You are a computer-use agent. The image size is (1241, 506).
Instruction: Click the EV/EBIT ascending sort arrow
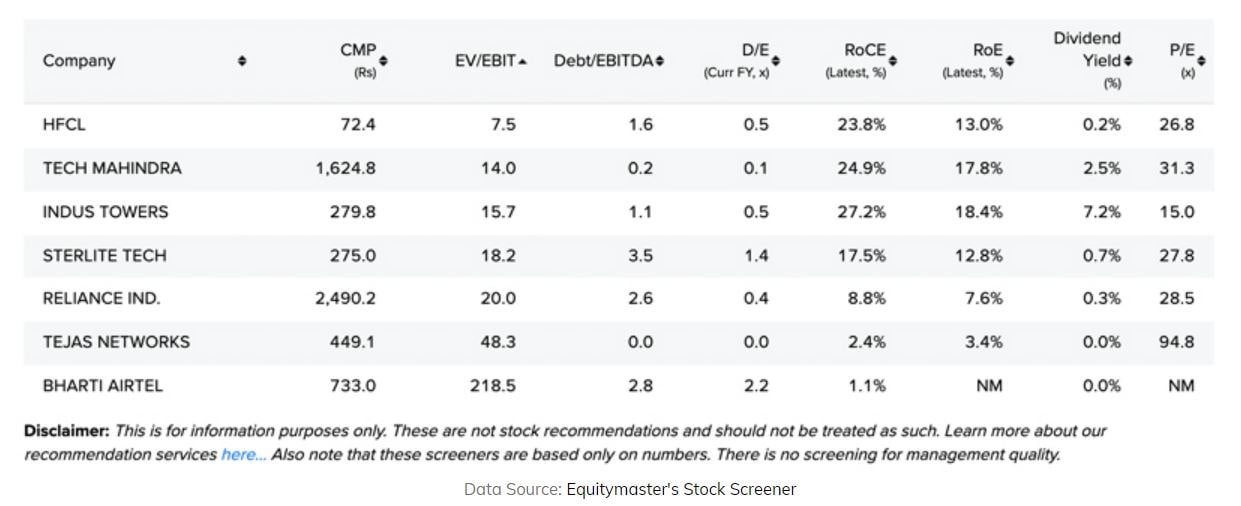(x=523, y=61)
